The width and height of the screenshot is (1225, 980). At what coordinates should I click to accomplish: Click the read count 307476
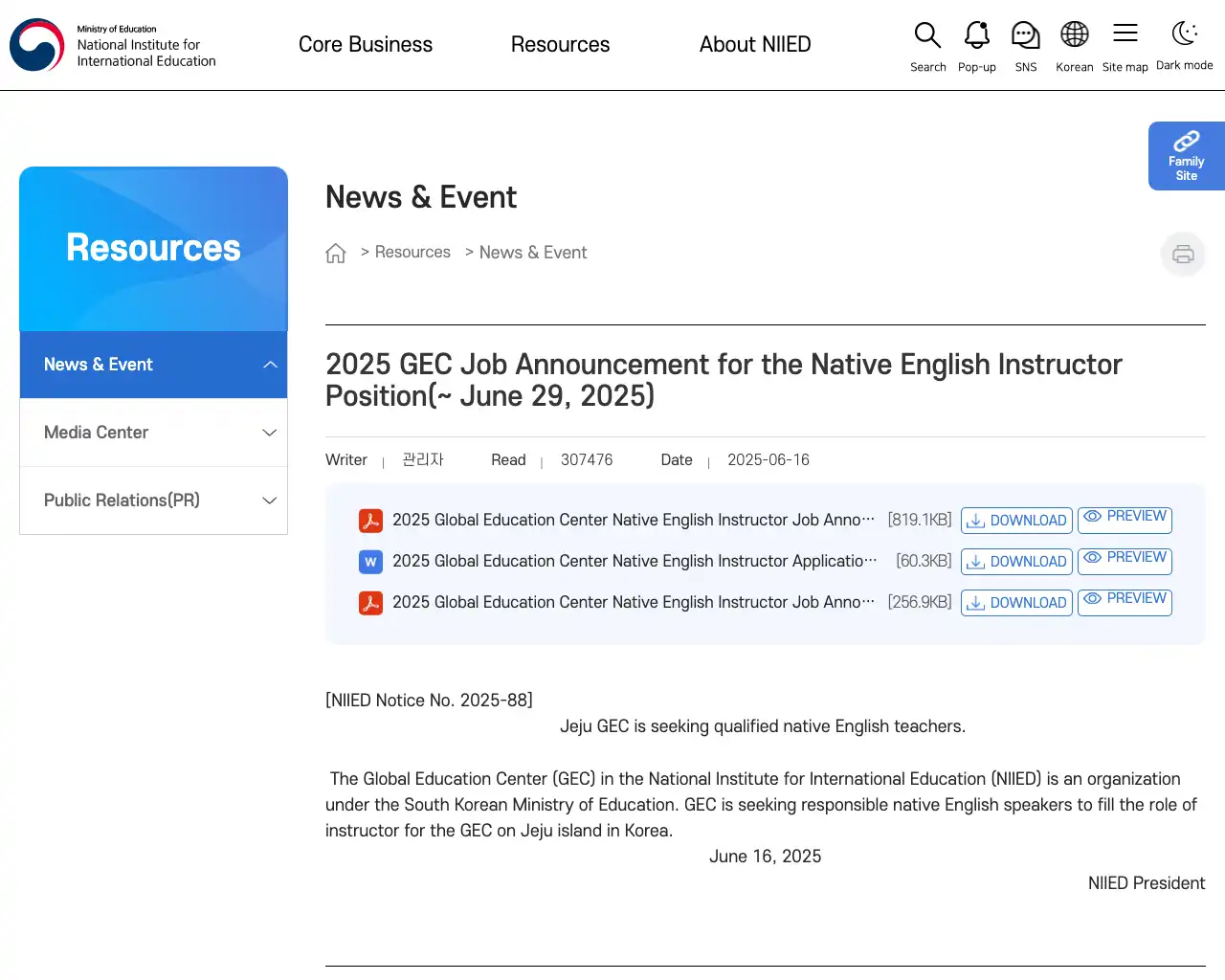(x=587, y=460)
